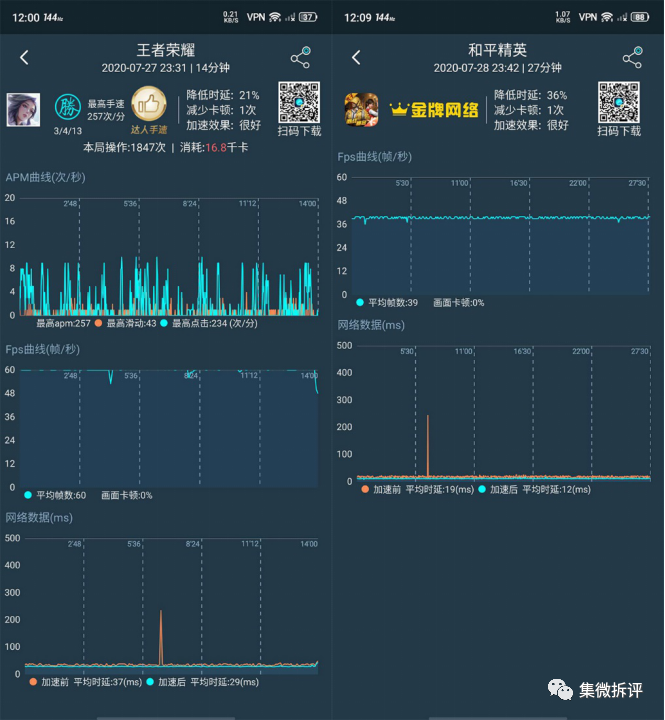This screenshot has height=720, width=665.
Task: Tap 减少卡顿: 1次 on 和平精英 screen
Action: [529, 110]
